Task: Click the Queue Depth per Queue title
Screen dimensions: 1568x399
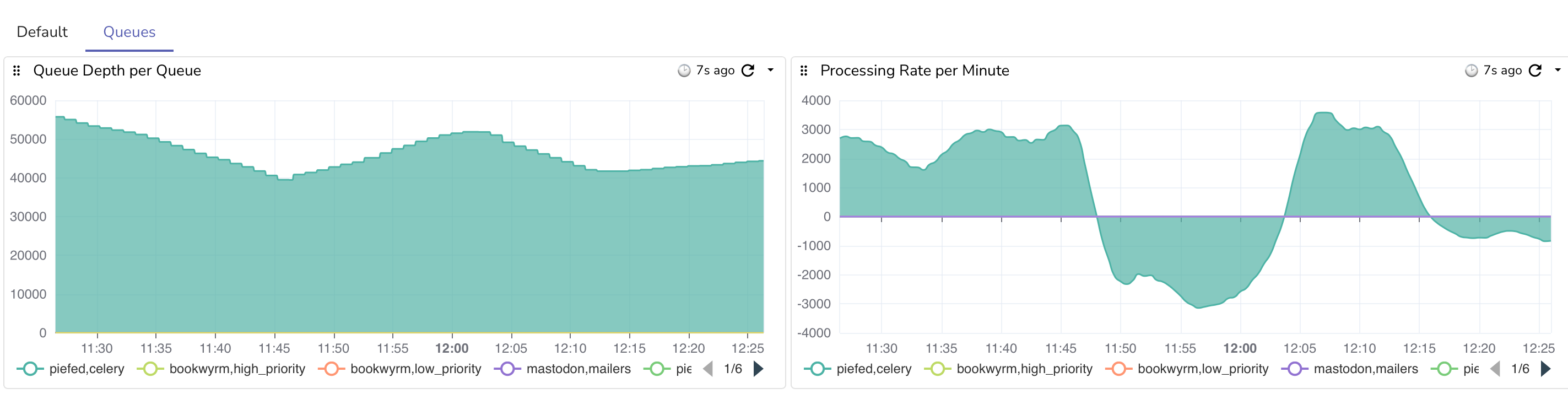Action: coord(117,71)
